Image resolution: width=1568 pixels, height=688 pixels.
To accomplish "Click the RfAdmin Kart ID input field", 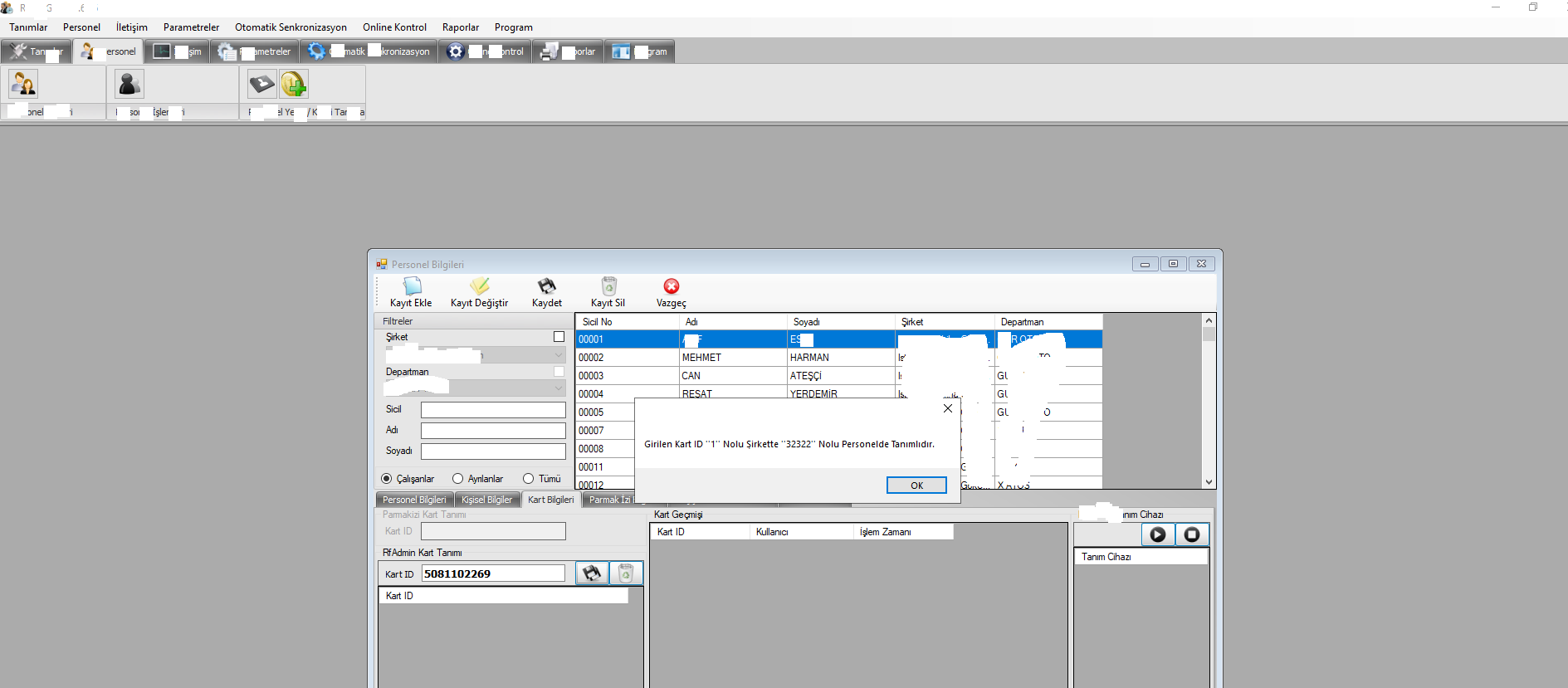I will (493, 573).
